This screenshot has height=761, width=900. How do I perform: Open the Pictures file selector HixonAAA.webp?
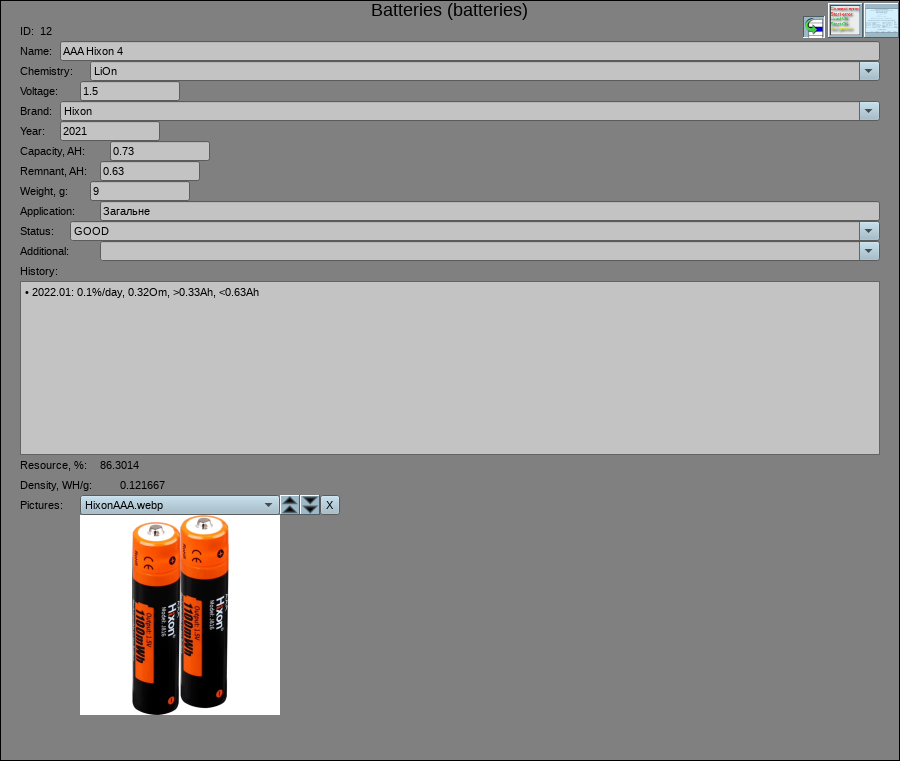tap(179, 505)
